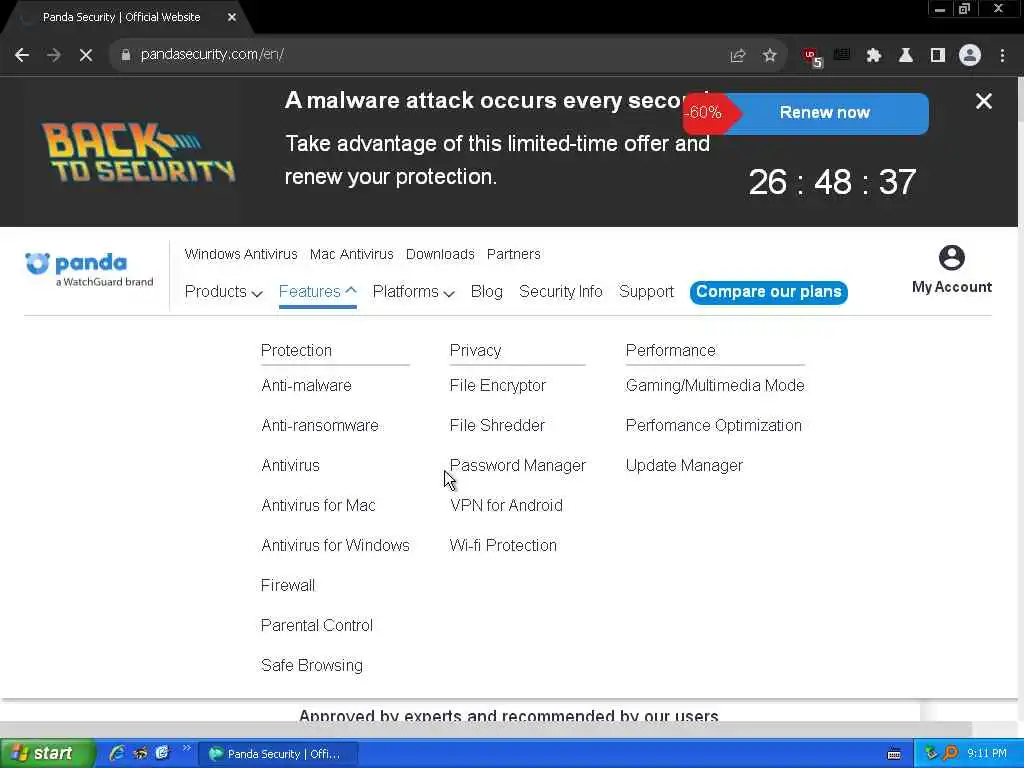Screen dimensions: 1024x768
Task: Stop page loading with X button
Action: pos(86,56)
